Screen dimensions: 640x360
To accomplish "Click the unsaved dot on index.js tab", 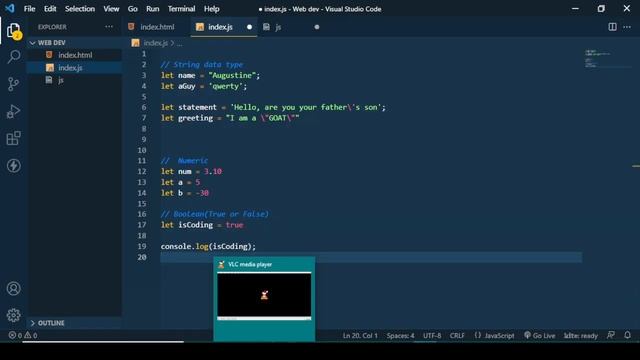I will tap(249, 27).
